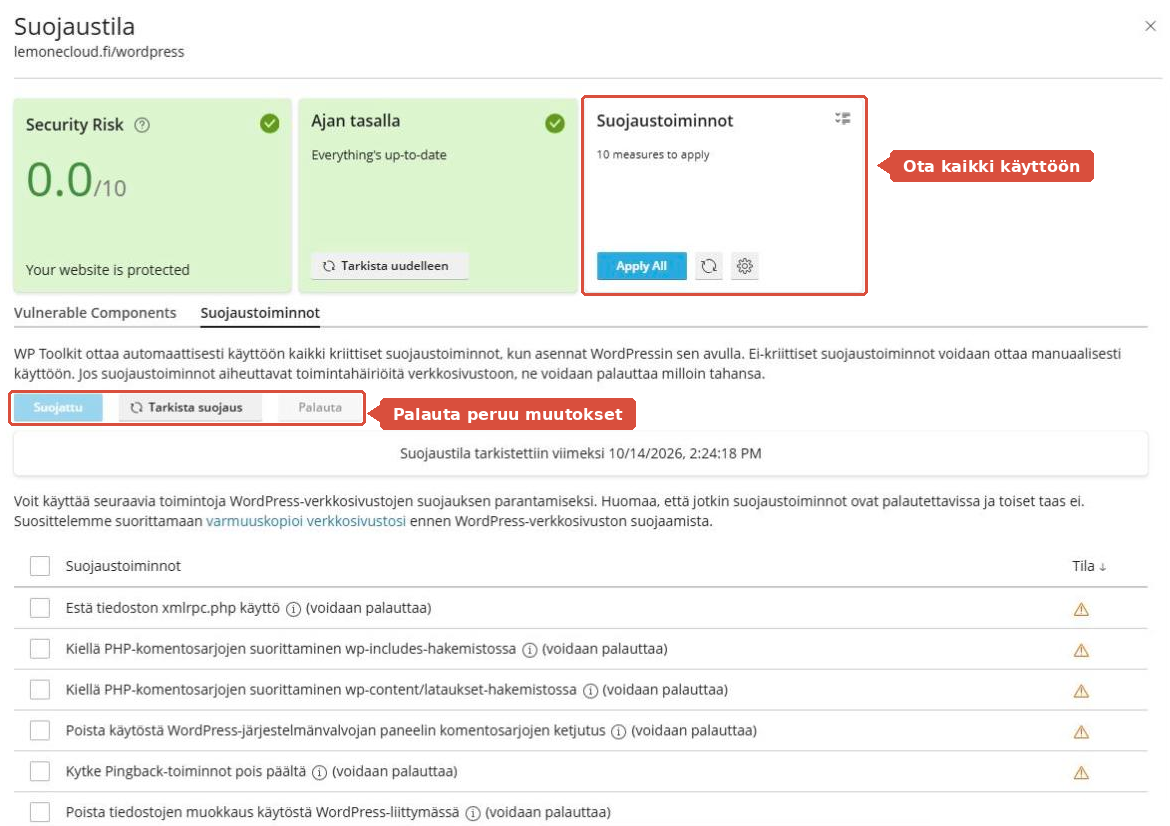Switch to the Vulnerable Components tab
This screenshot has width=1170, height=826.
pos(95,313)
